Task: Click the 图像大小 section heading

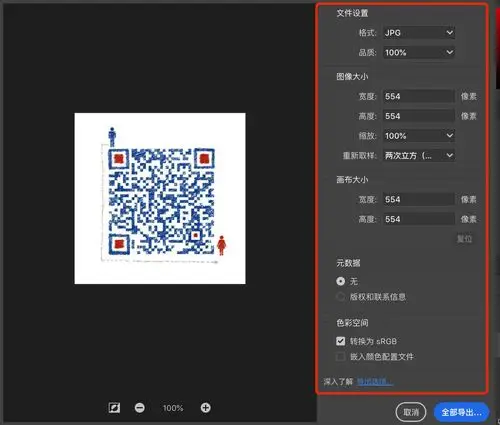Action: pyautogui.click(x=352, y=77)
